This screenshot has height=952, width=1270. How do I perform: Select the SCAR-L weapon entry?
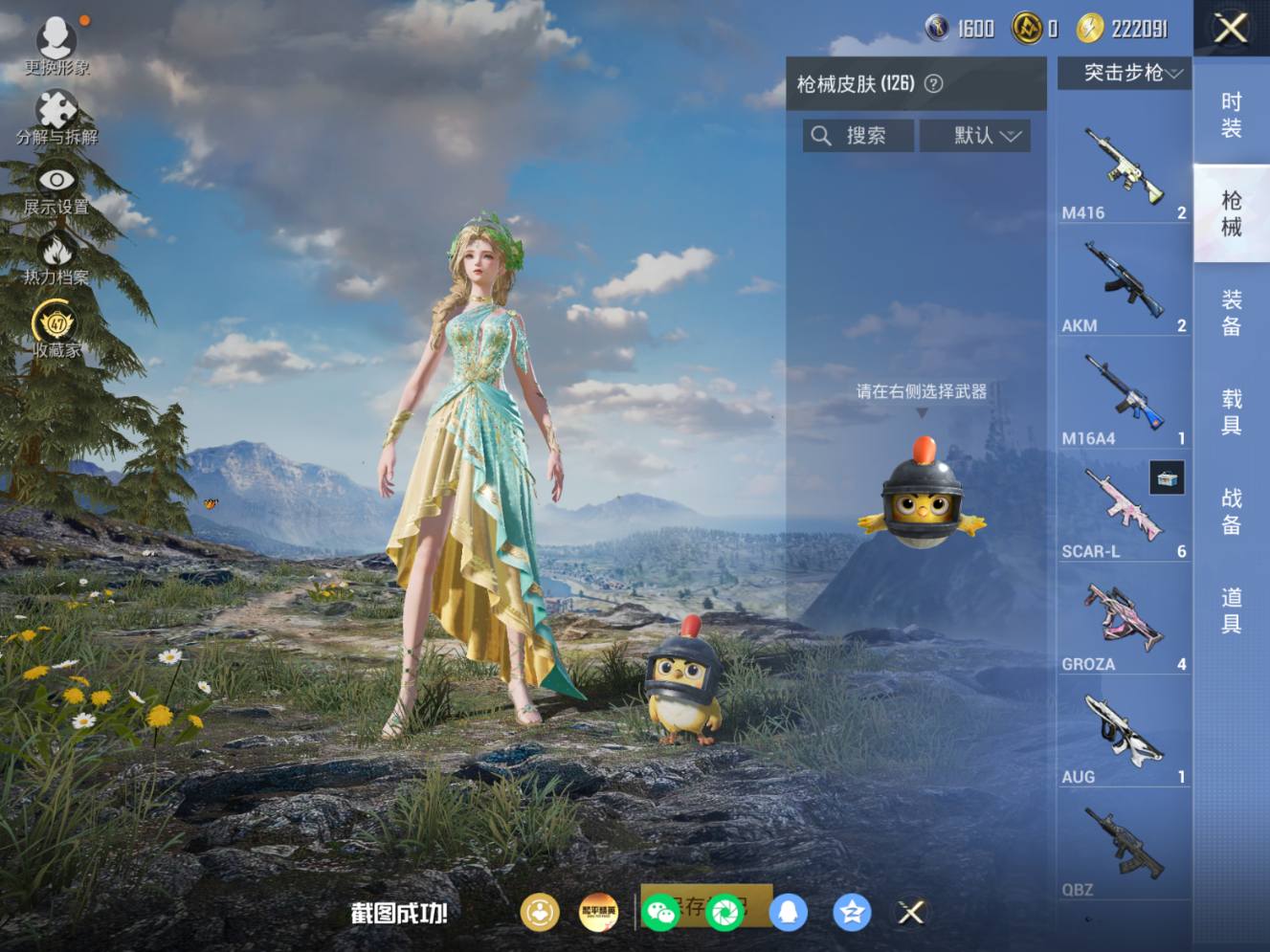1125,507
